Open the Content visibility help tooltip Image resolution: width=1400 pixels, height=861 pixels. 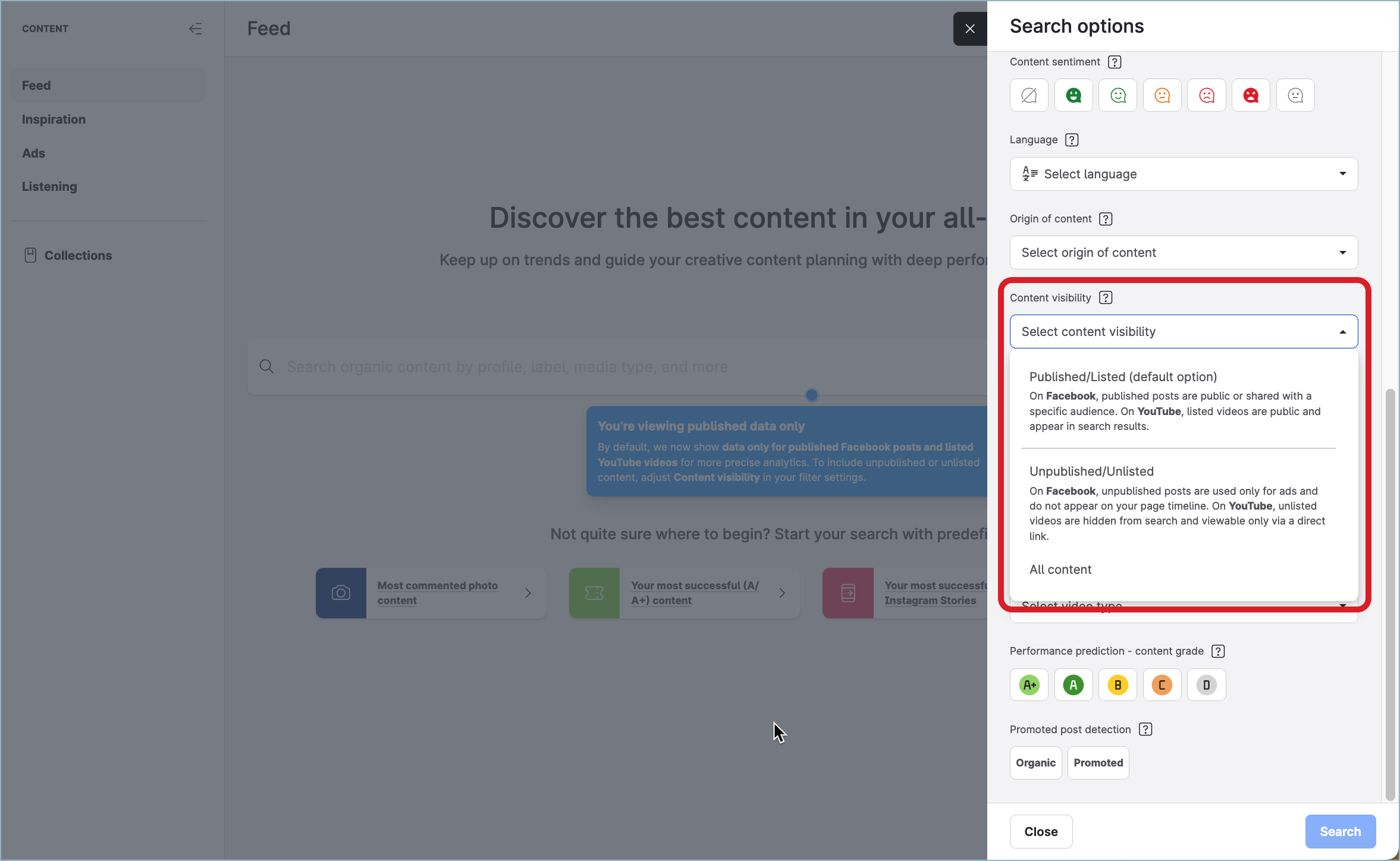click(x=1105, y=297)
